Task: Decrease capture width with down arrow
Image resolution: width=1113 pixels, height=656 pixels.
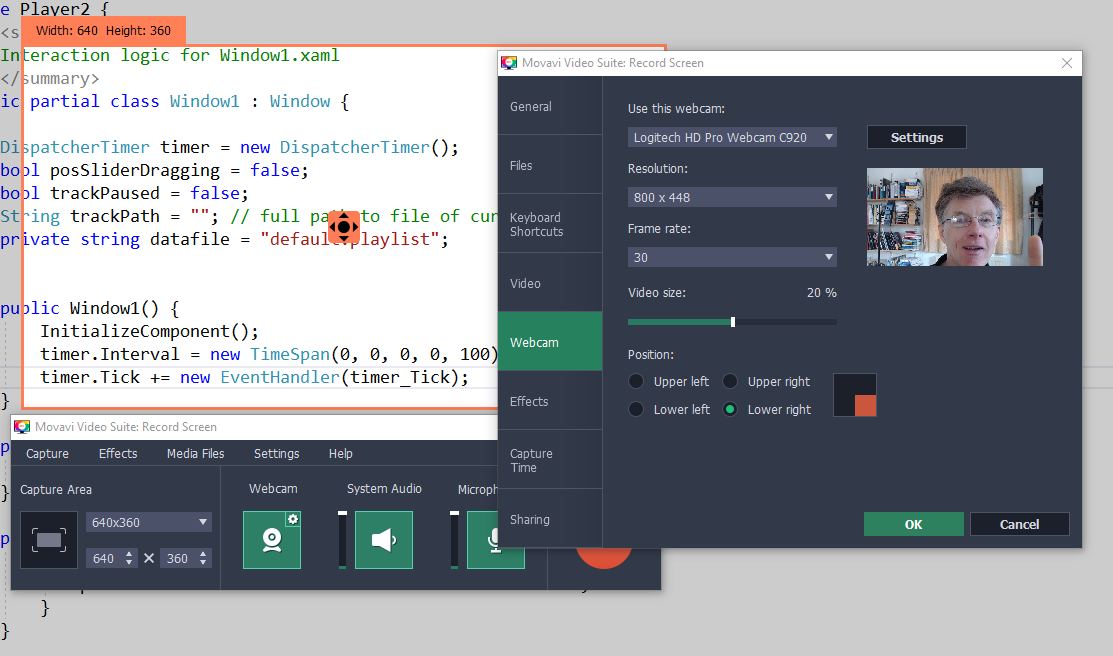Action: pyautogui.click(x=128, y=562)
